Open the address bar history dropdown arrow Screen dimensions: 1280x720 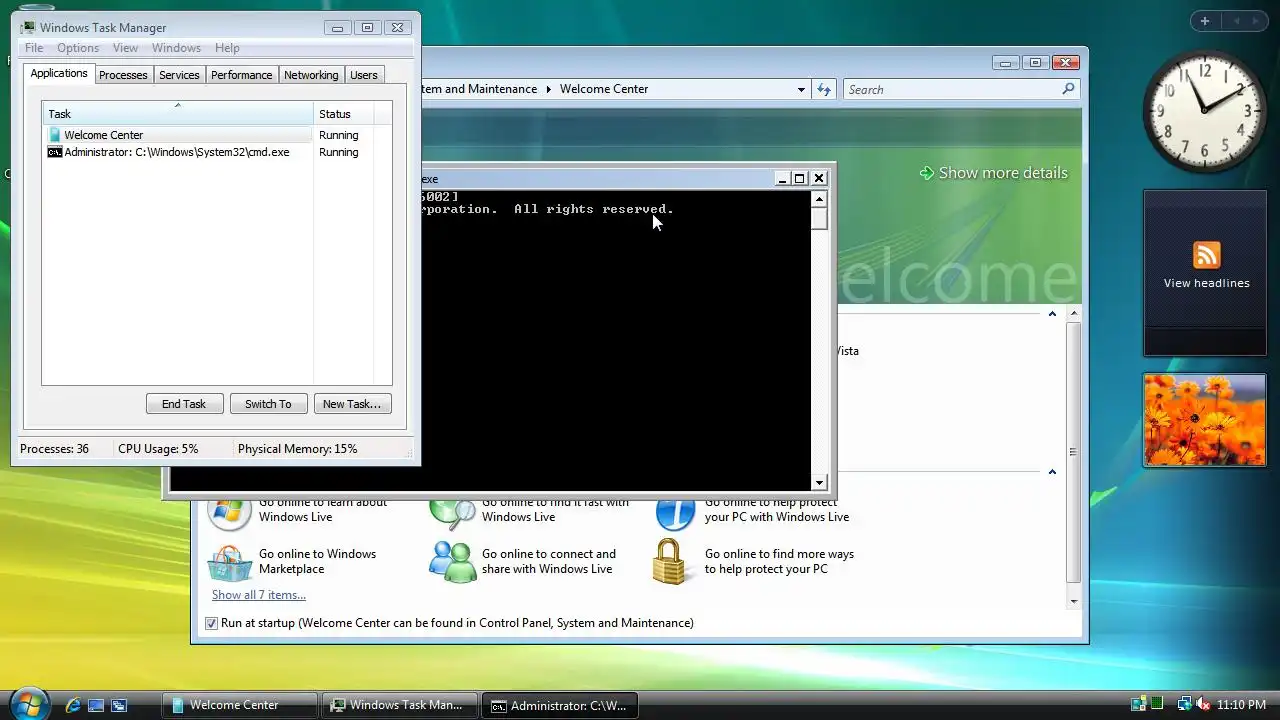tap(801, 89)
